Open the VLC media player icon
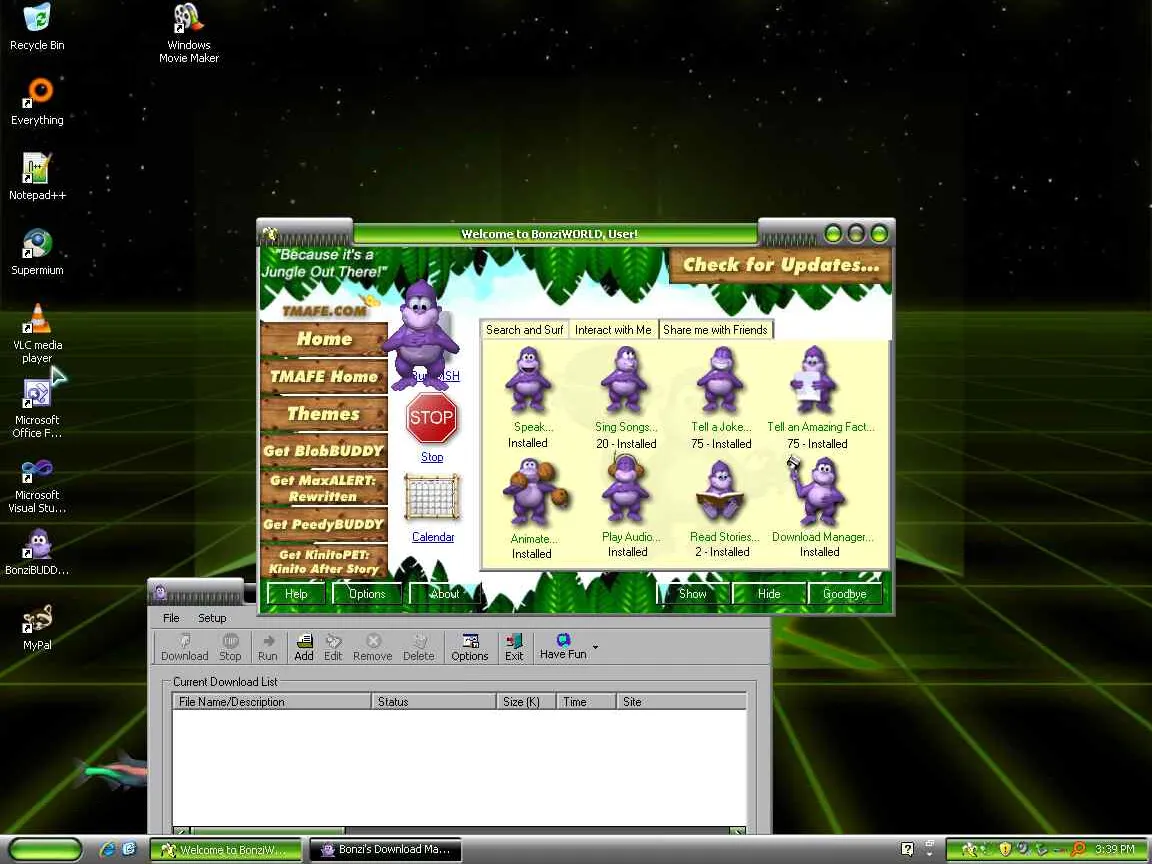The image size is (1152, 864). pos(37,334)
